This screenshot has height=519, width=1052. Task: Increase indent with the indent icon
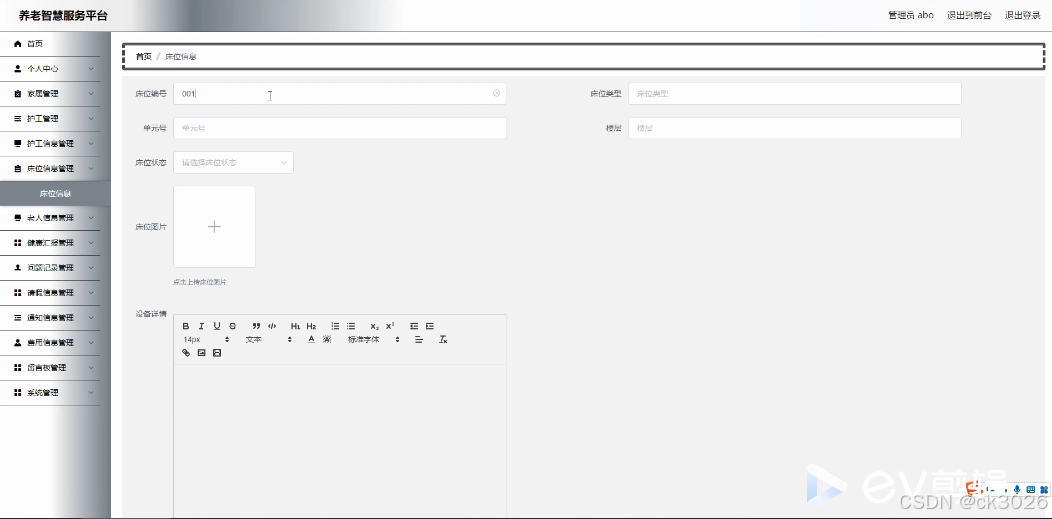(x=430, y=326)
